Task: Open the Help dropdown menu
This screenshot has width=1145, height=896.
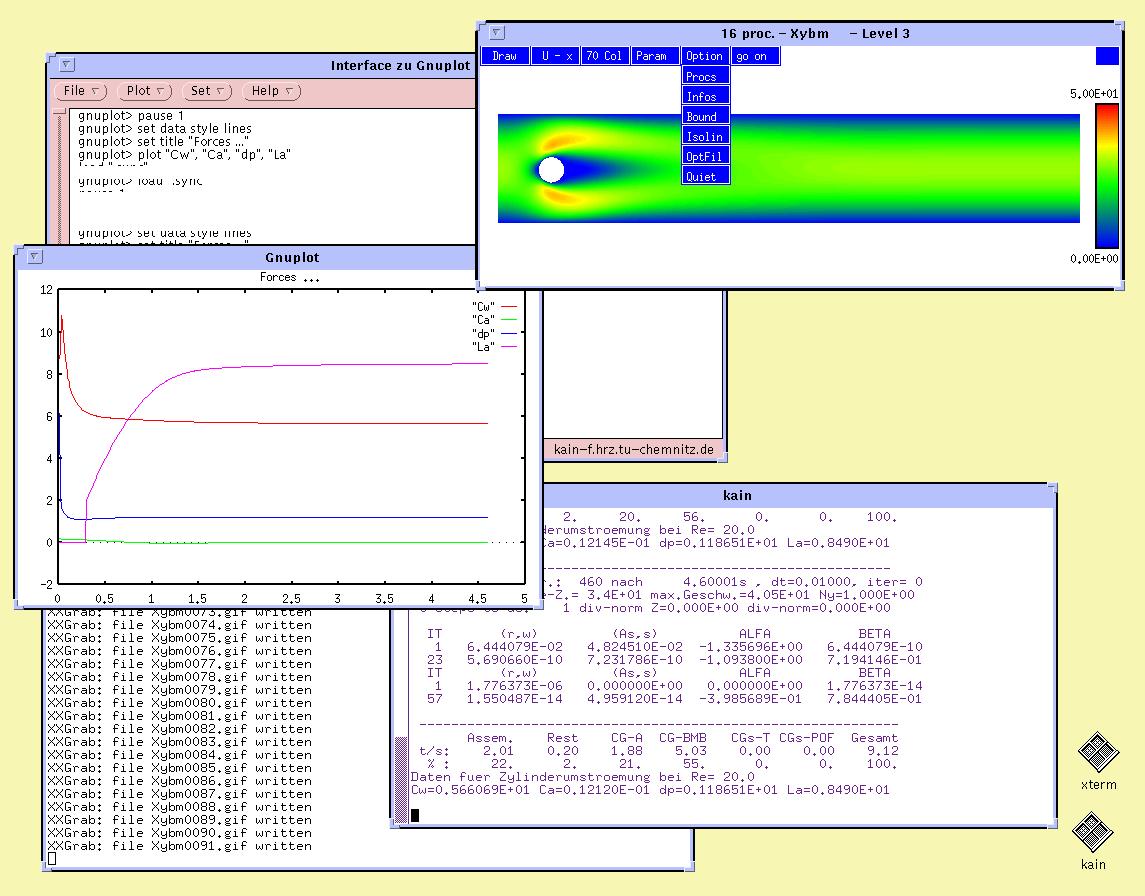Action: [274, 91]
